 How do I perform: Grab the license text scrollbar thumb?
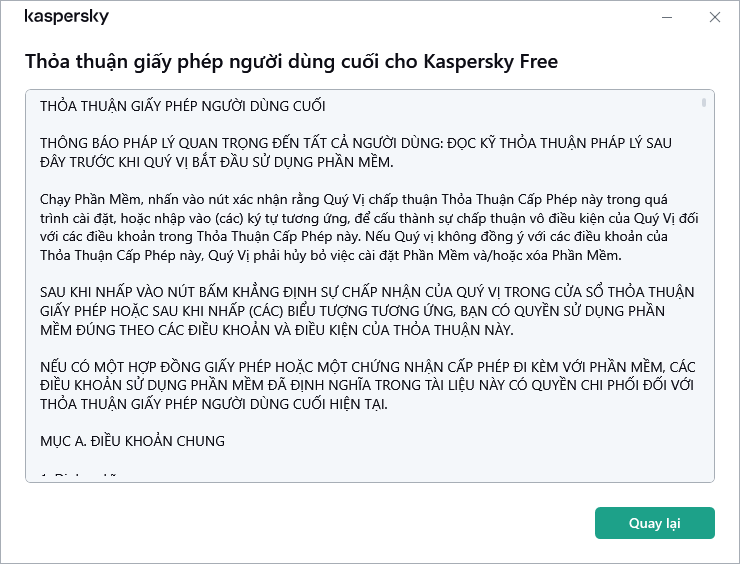(x=704, y=103)
